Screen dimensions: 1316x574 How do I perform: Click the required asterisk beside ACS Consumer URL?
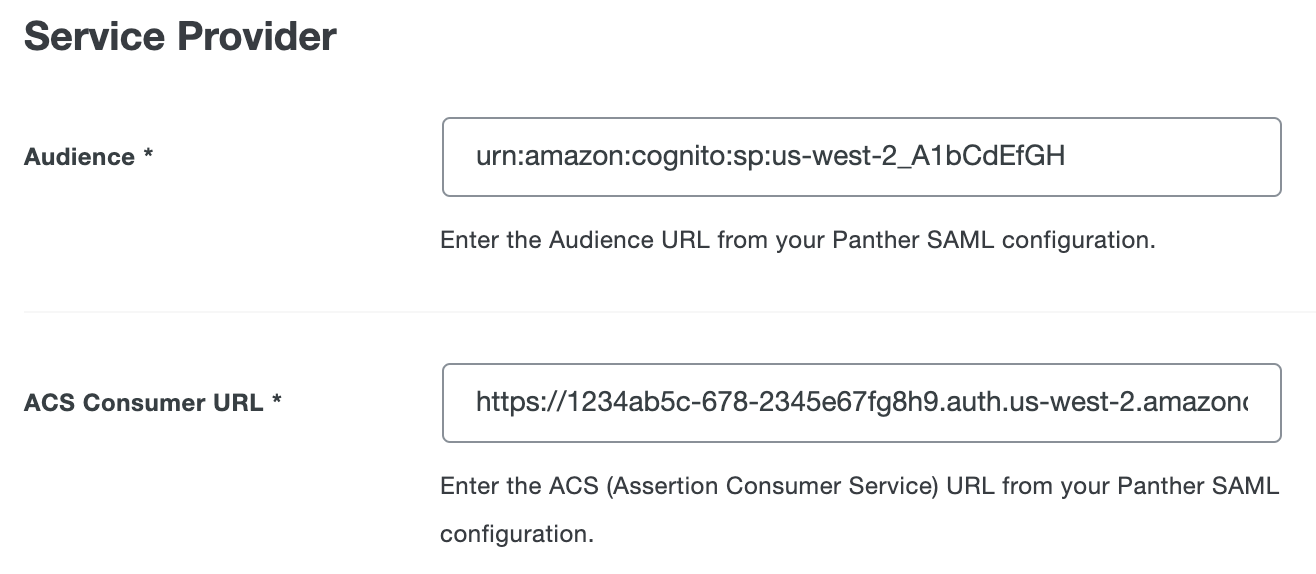pyautogui.click(x=277, y=401)
